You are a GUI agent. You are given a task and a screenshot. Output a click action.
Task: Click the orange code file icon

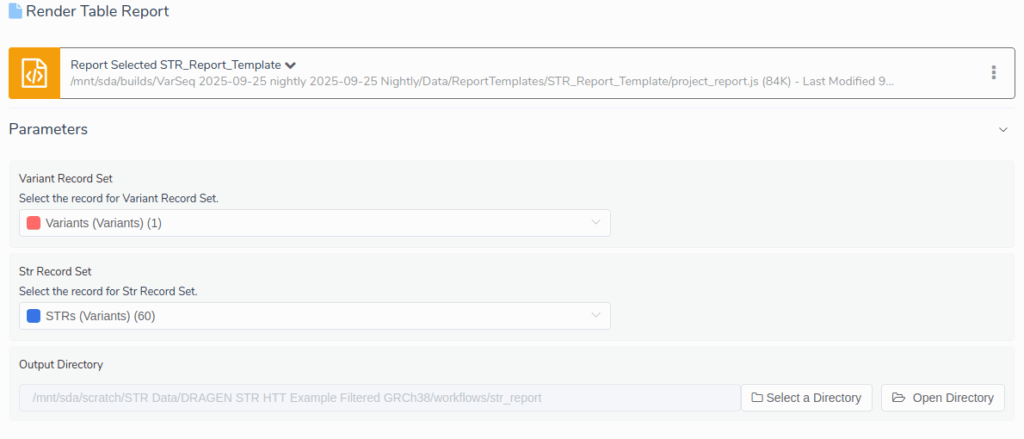pyautogui.click(x=35, y=73)
